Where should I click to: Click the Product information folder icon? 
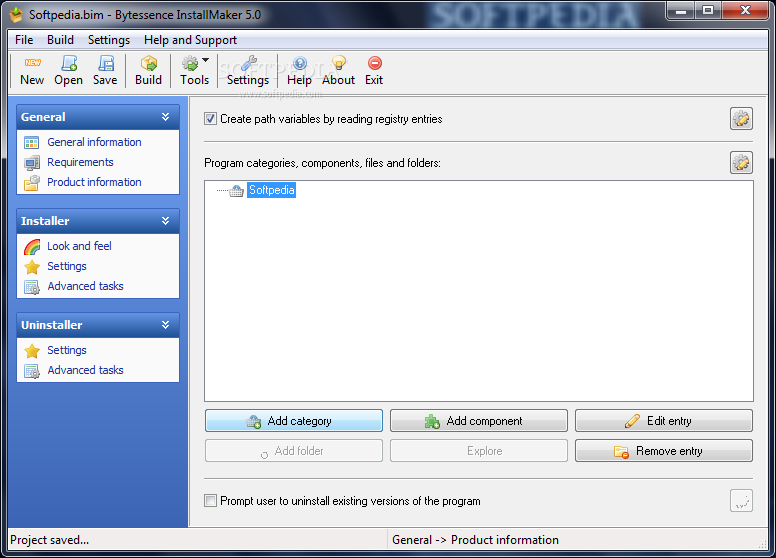click(32, 183)
